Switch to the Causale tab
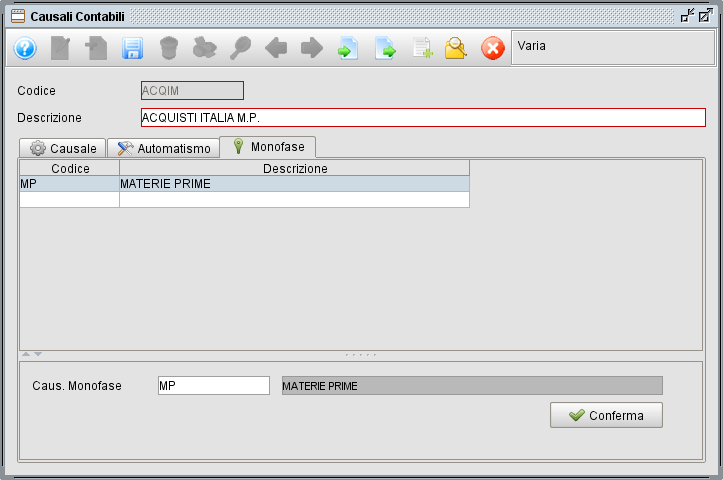Viewport: 723px width, 480px height. pos(62,148)
